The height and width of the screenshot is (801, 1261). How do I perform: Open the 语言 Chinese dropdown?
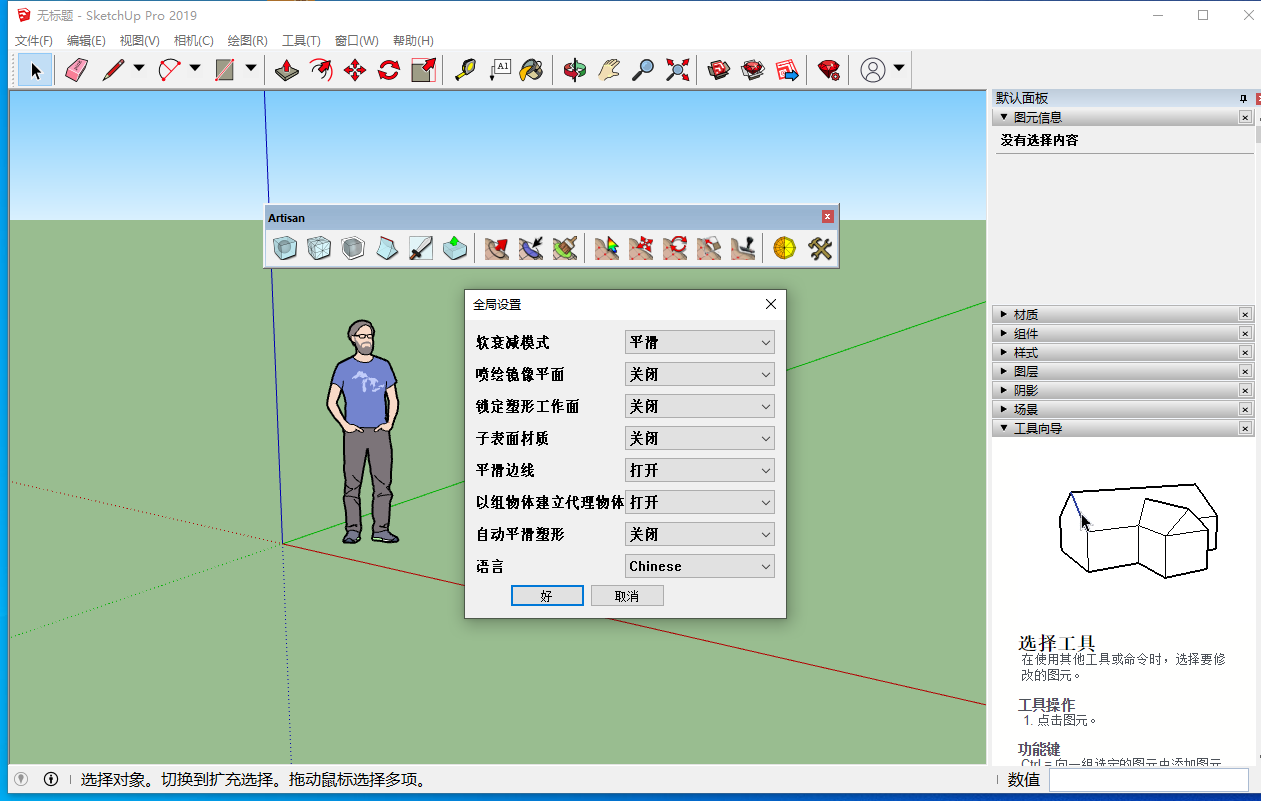click(699, 566)
